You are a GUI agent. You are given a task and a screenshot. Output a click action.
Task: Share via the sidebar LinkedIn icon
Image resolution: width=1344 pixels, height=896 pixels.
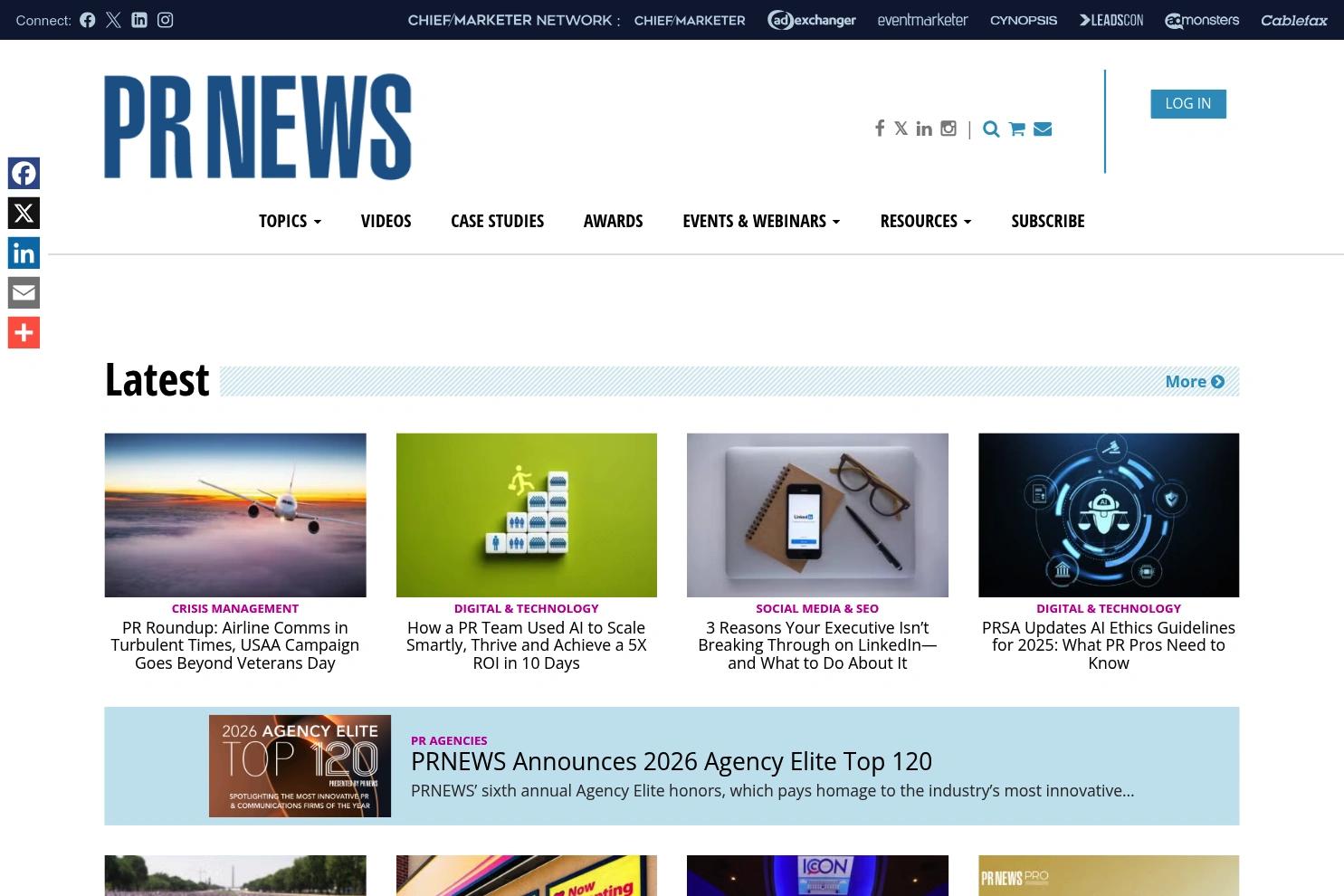pos(24,253)
